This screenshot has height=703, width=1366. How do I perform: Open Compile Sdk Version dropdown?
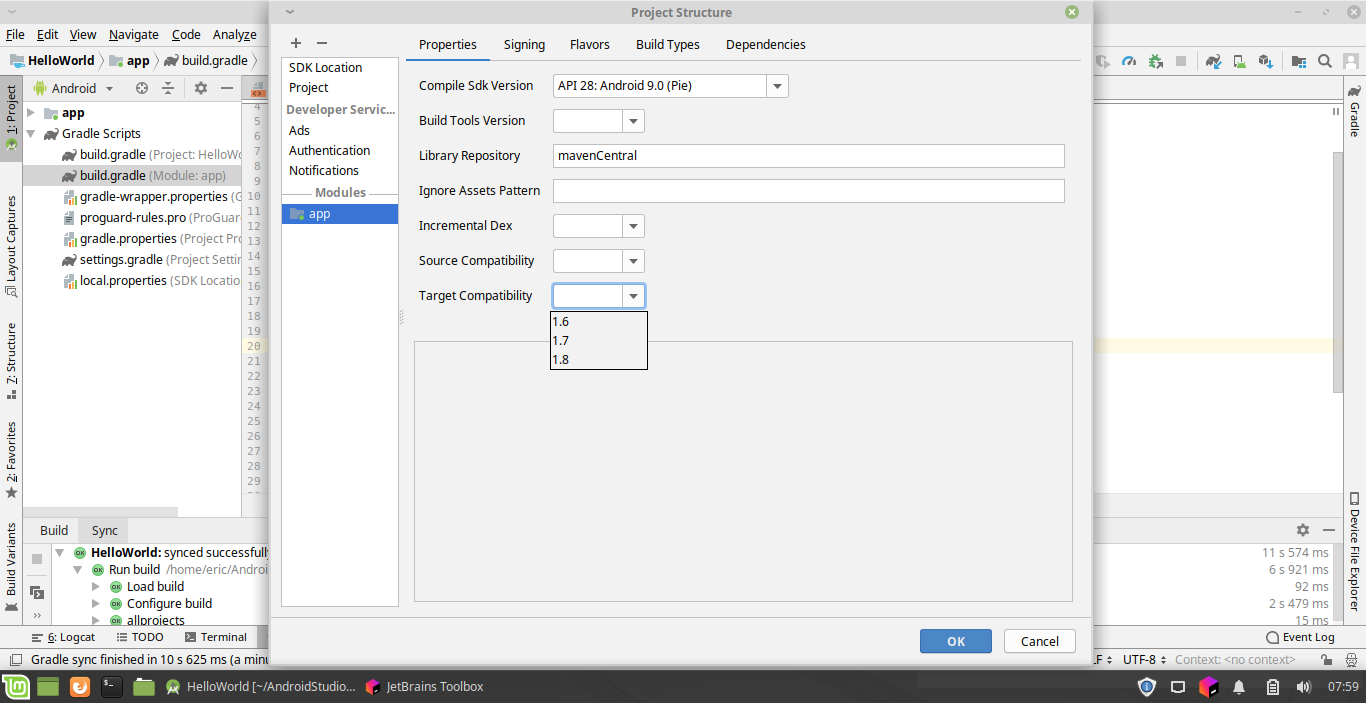pyautogui.click(x=777, y=86)
